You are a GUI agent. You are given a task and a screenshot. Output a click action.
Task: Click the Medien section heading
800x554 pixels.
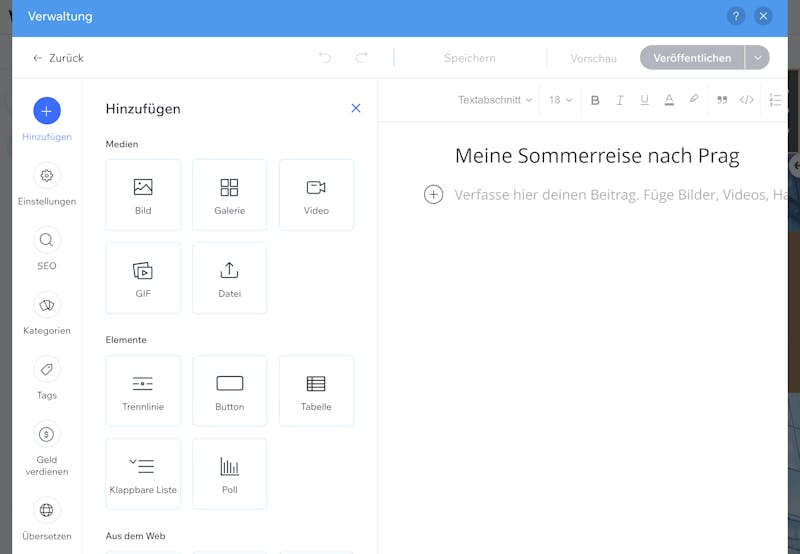122,144
